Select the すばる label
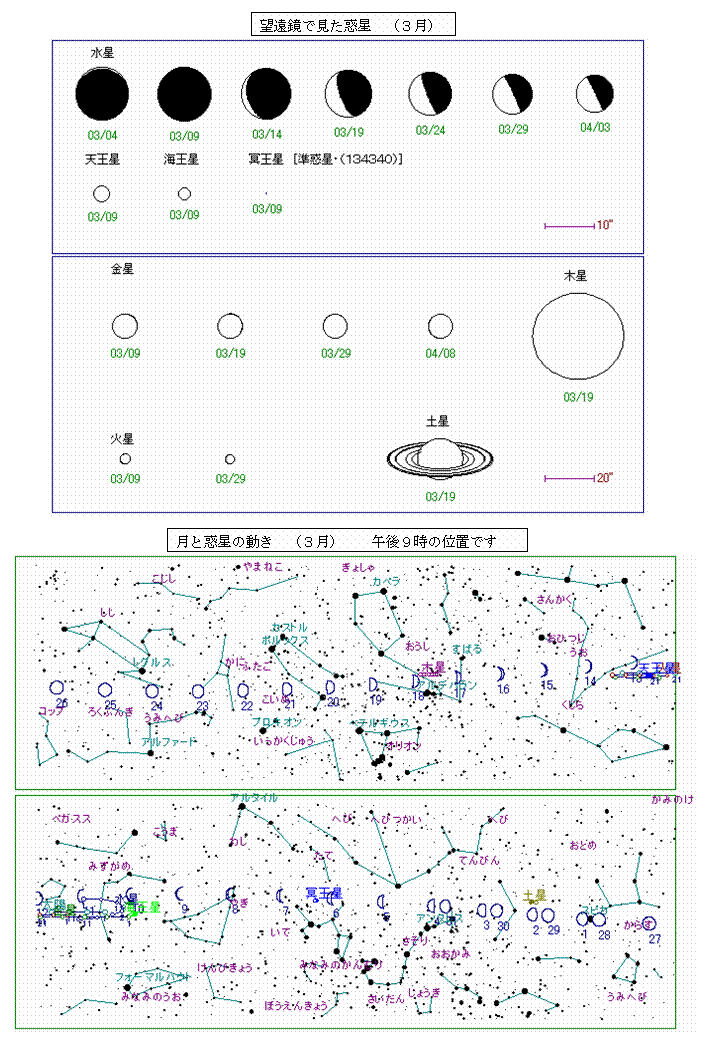The image size is (708, 1044). (467, 649)
